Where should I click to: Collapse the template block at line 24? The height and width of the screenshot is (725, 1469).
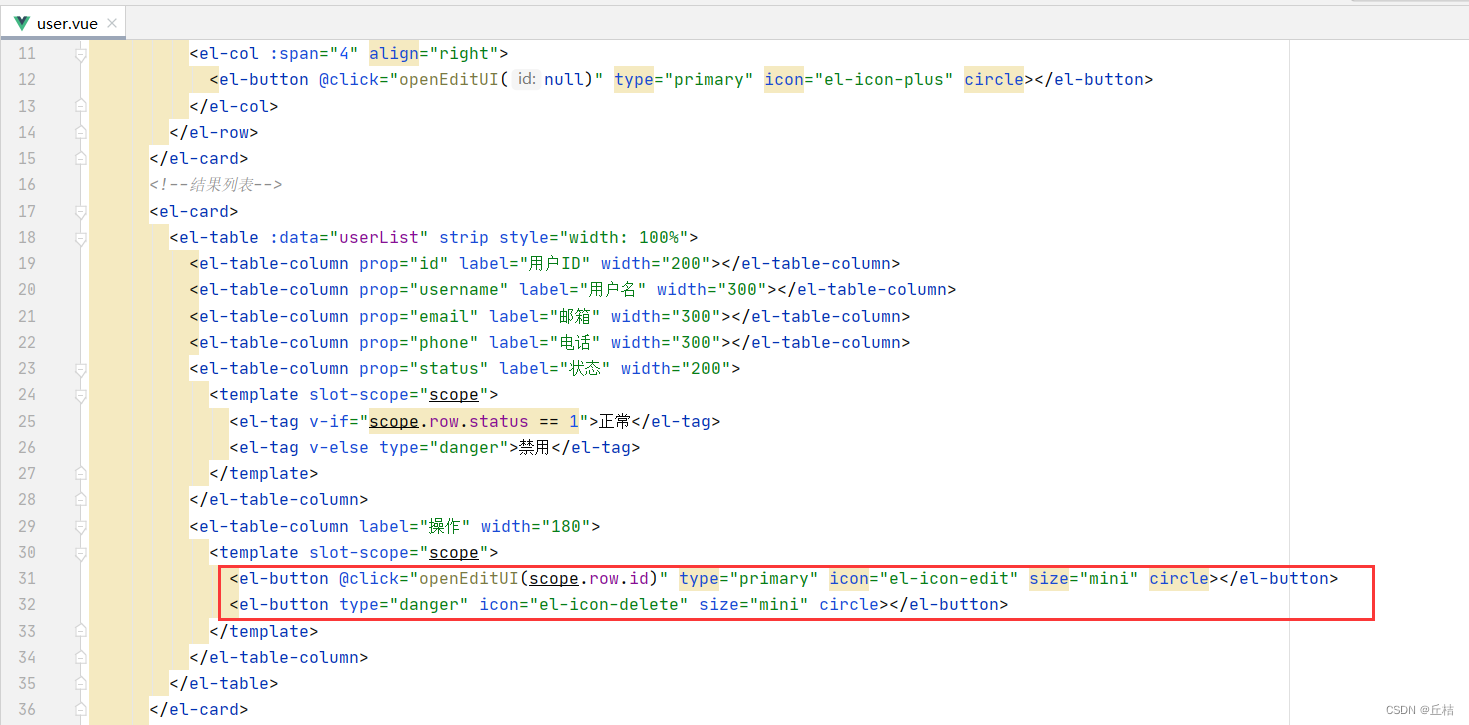tap(81, 394)
